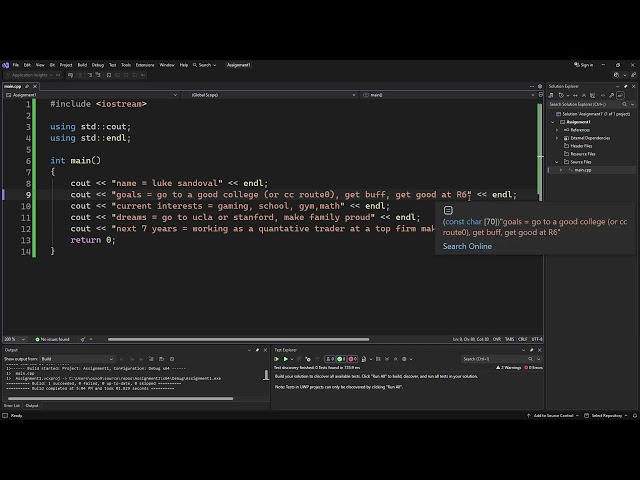The width and height of the screenshot is (640, 480).
Task: Click Sync with Active Document icon
Action: (x=575, y=95)
